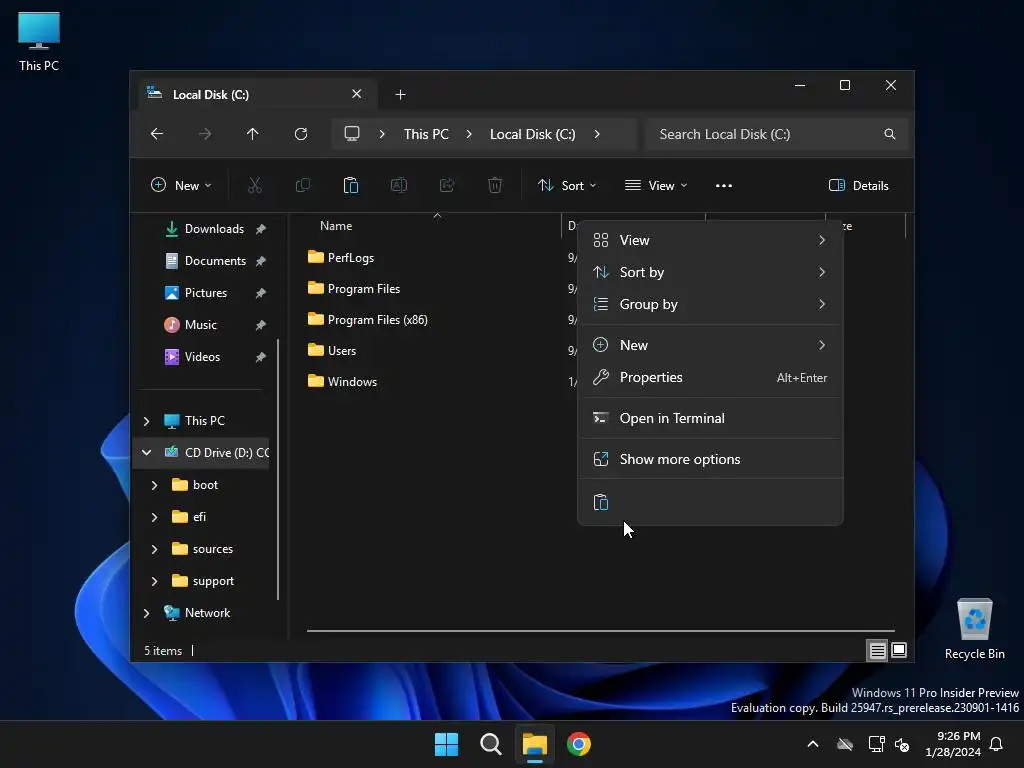
Task: Click the forward navigation arrow
Action: pos(205,134)
